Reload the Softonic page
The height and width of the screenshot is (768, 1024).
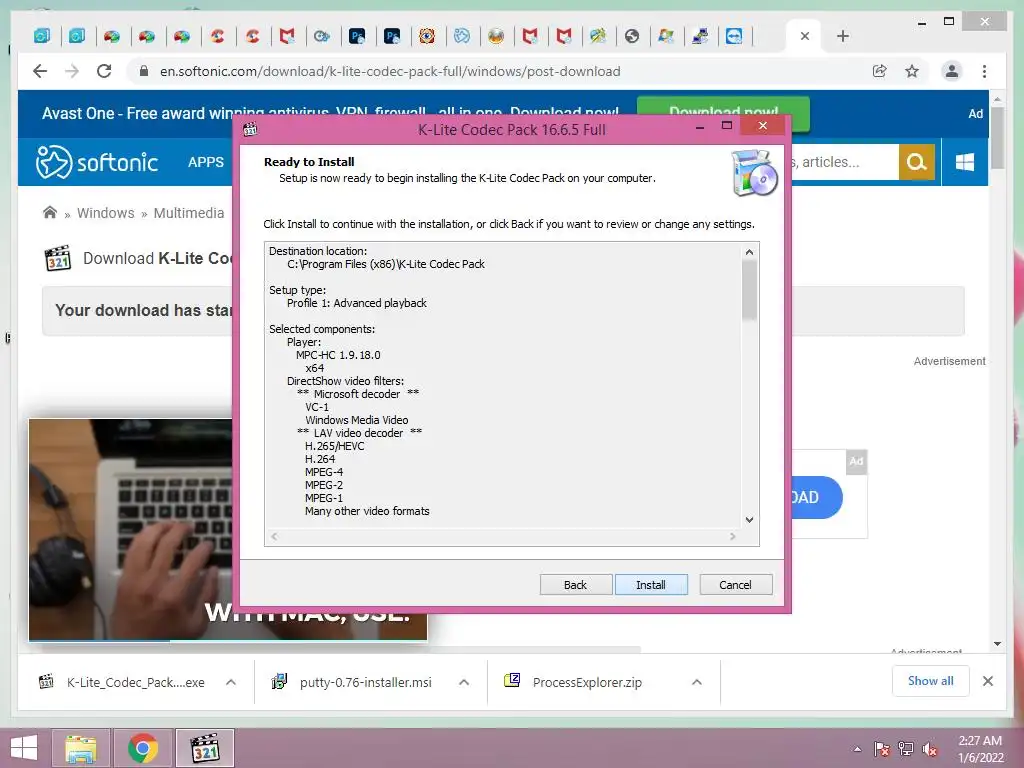[x=104, y=71]
